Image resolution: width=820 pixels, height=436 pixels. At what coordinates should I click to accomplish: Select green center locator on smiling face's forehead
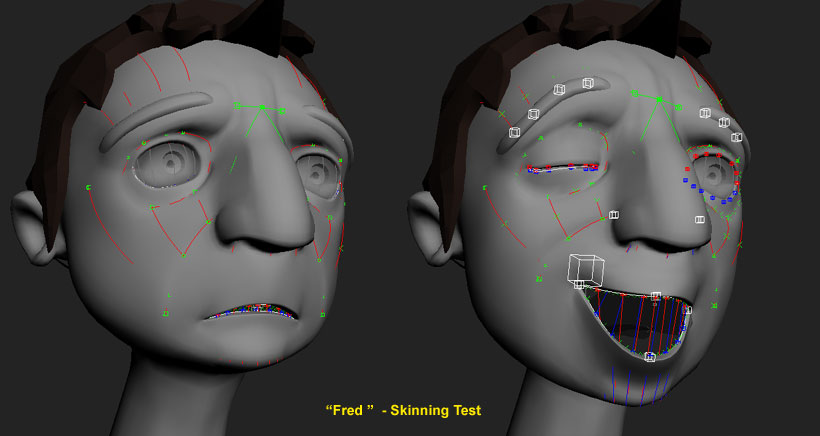click(658, 99)
